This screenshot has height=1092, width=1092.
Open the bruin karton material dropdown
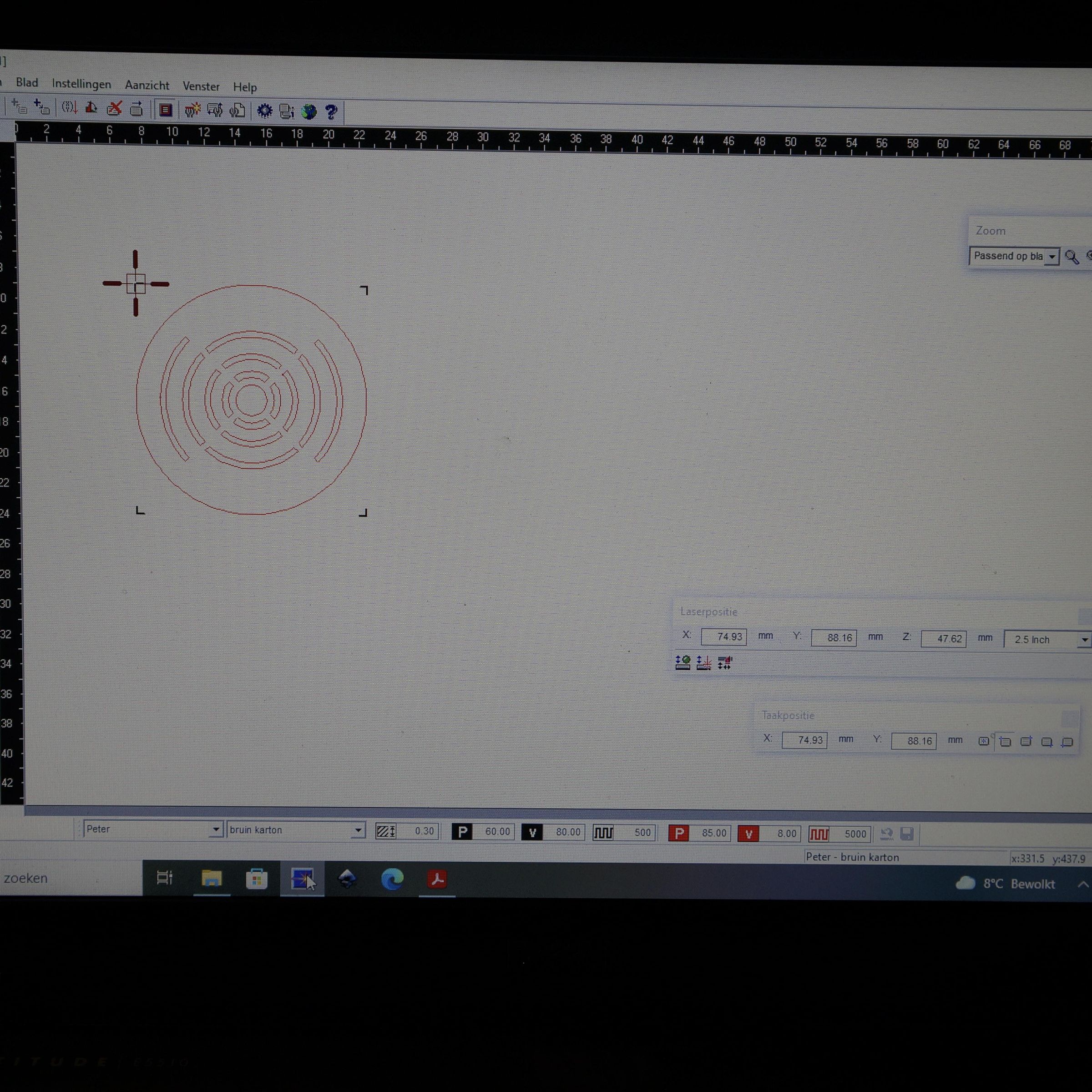pyautogui.click(x=296, y=830)
